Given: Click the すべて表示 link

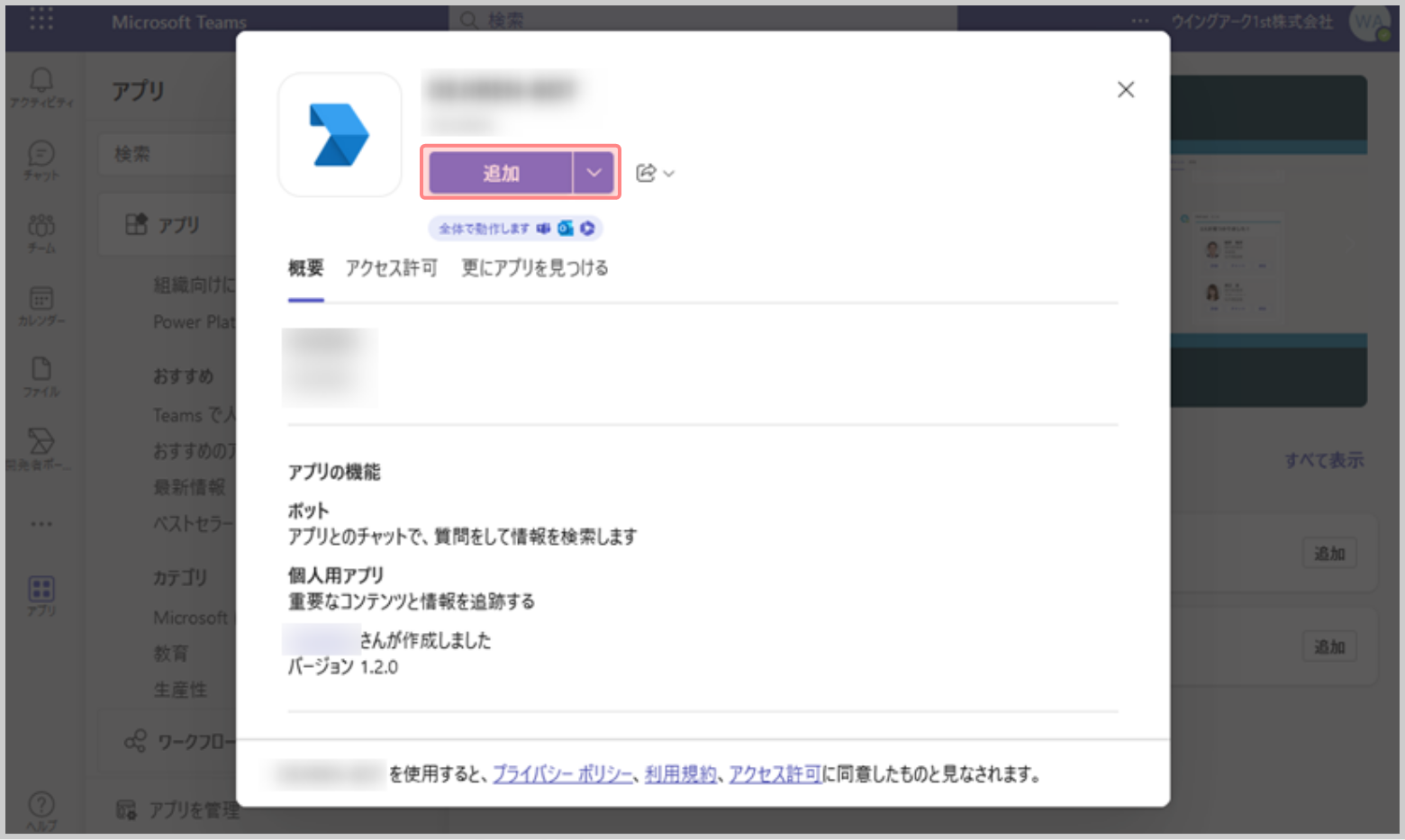Looking at the screenshot, I should point(1323,460).
